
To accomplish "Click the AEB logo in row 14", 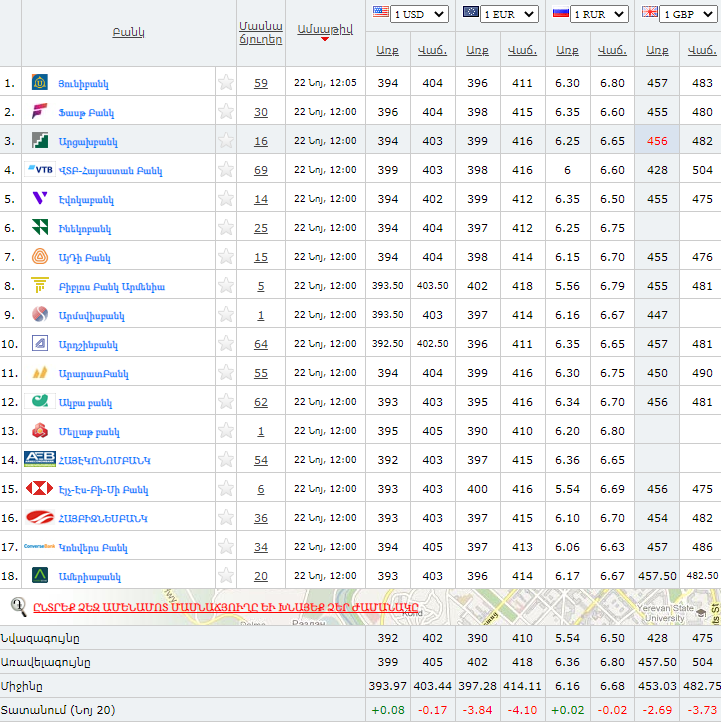I will [x=40, y=460].
